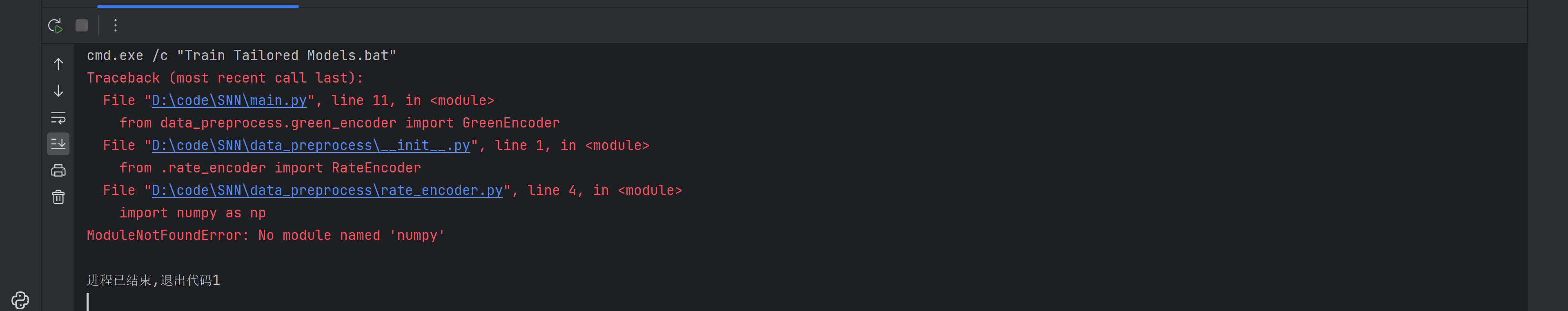Click the exit code 1 message

[x=154, y=280]
